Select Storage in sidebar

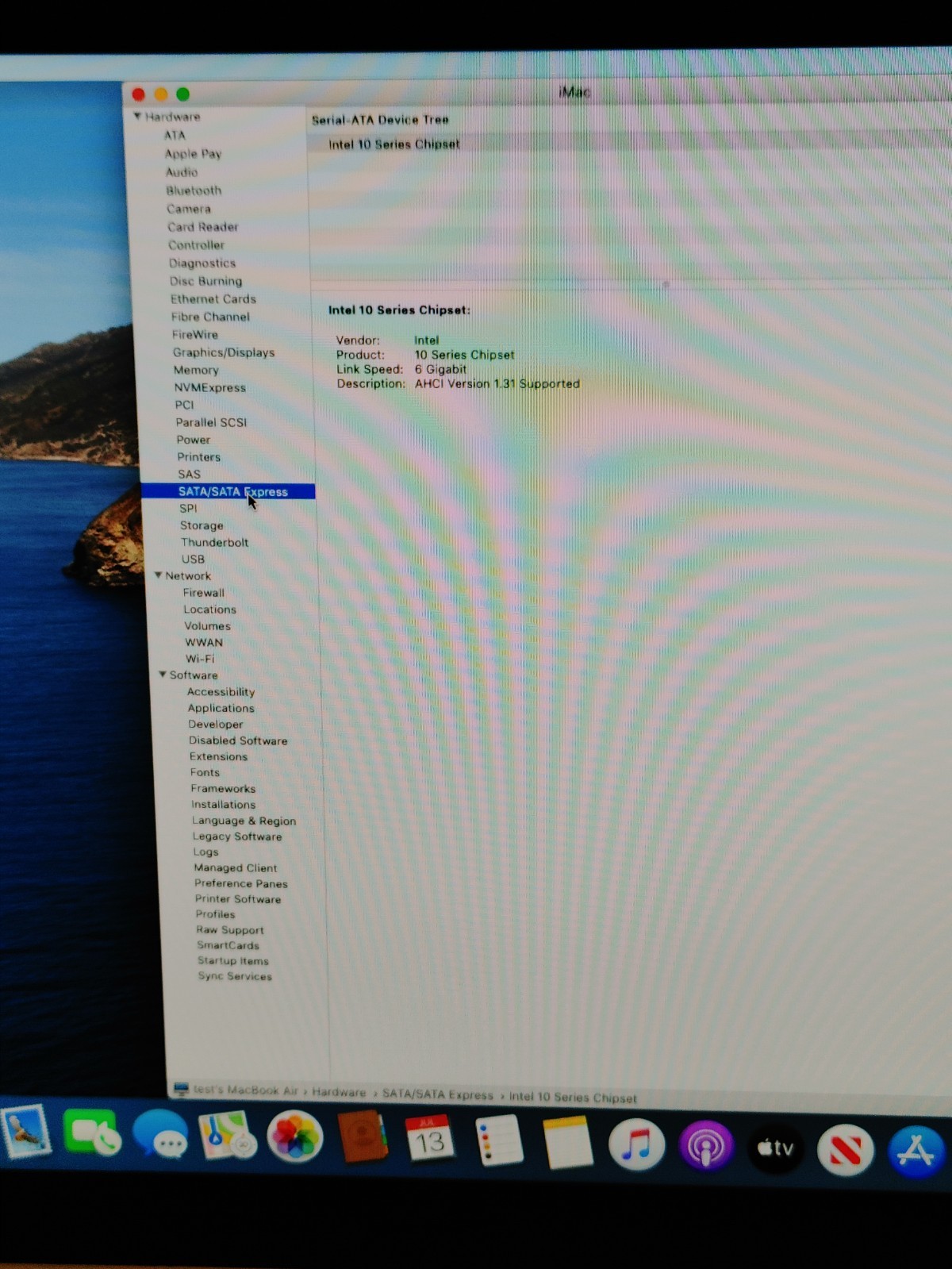click(202, 525)
